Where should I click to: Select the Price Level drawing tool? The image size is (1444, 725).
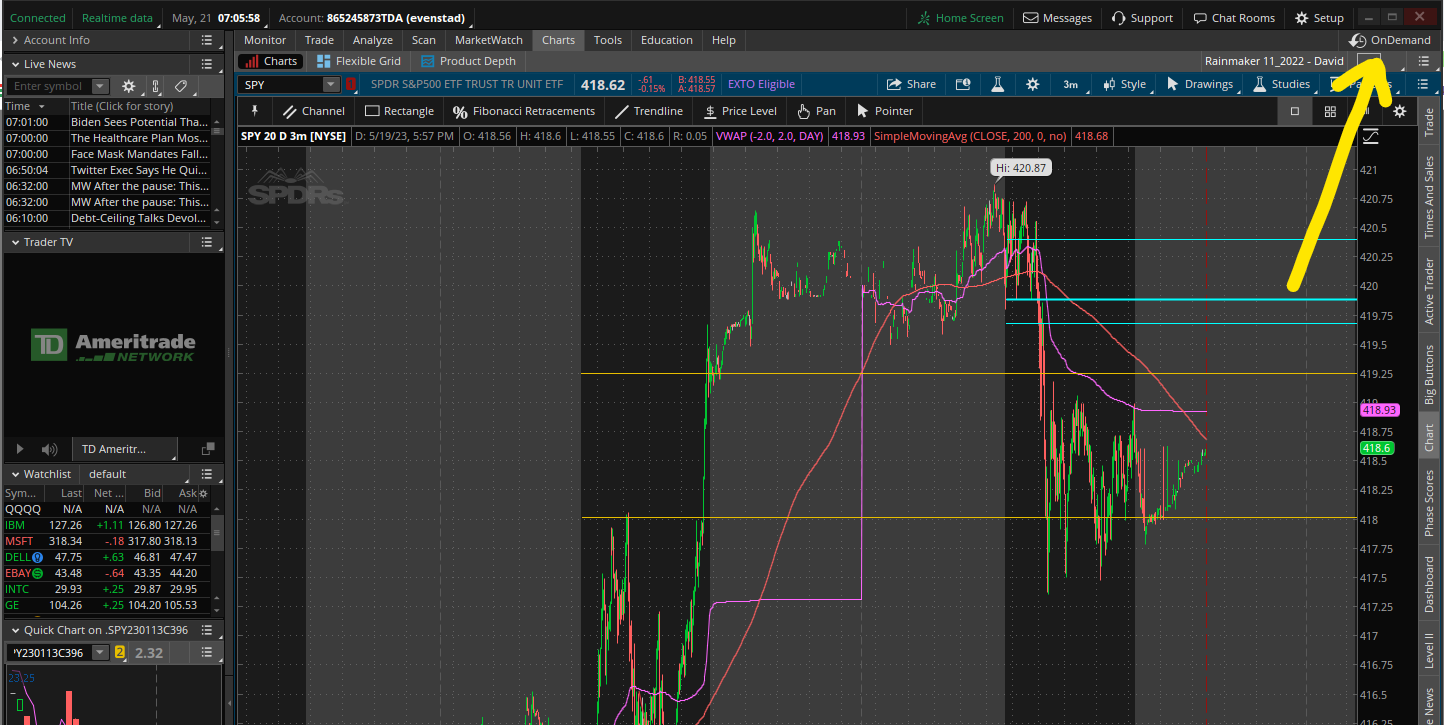[x=740, y=111]
